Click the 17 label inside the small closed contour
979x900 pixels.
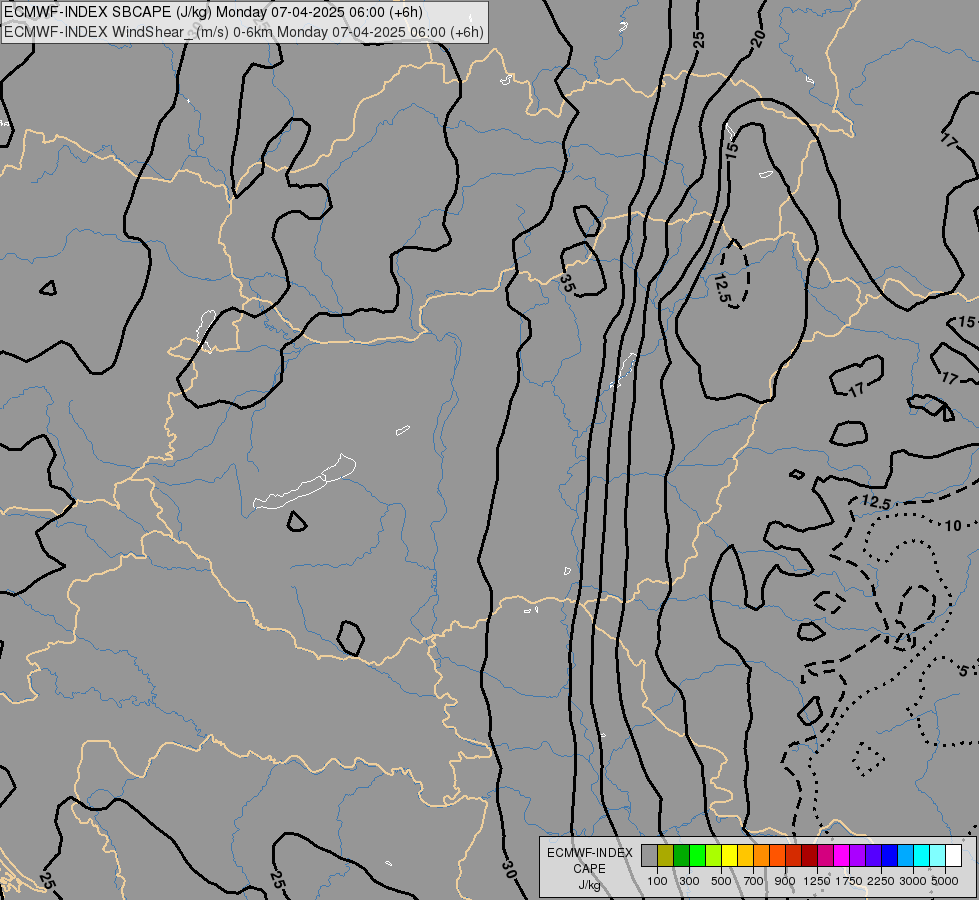(x=857, y=390)
